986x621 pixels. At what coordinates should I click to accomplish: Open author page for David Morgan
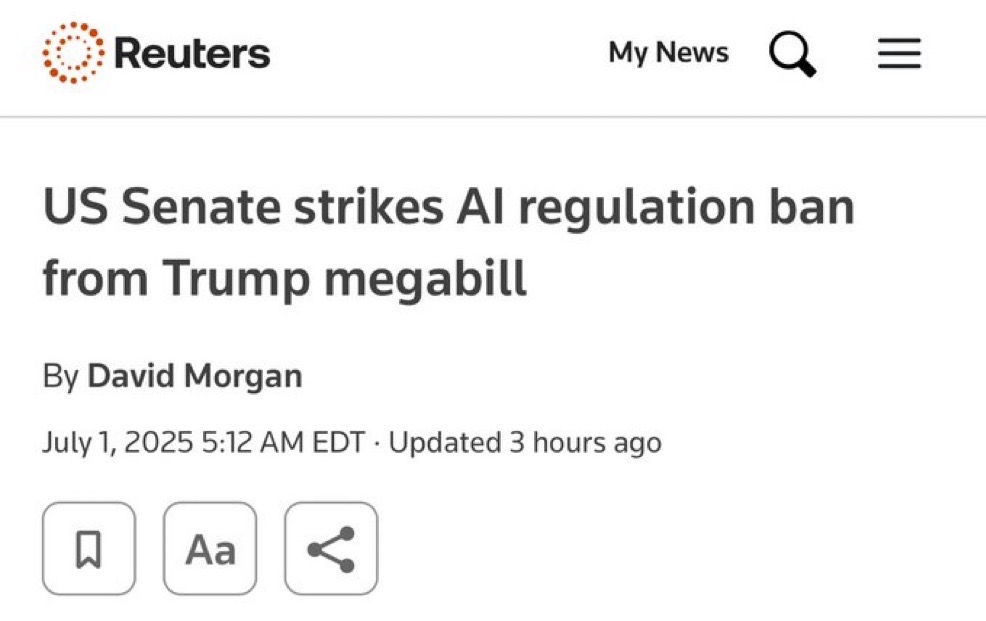coord(195,376)
